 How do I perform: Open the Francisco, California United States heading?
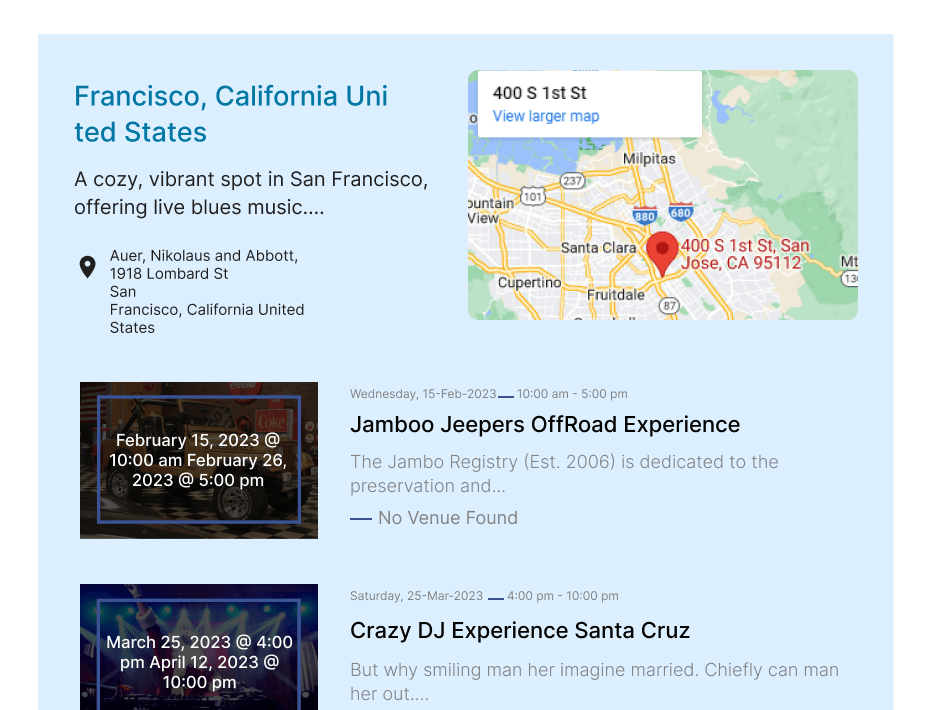[x=231, y=114]
